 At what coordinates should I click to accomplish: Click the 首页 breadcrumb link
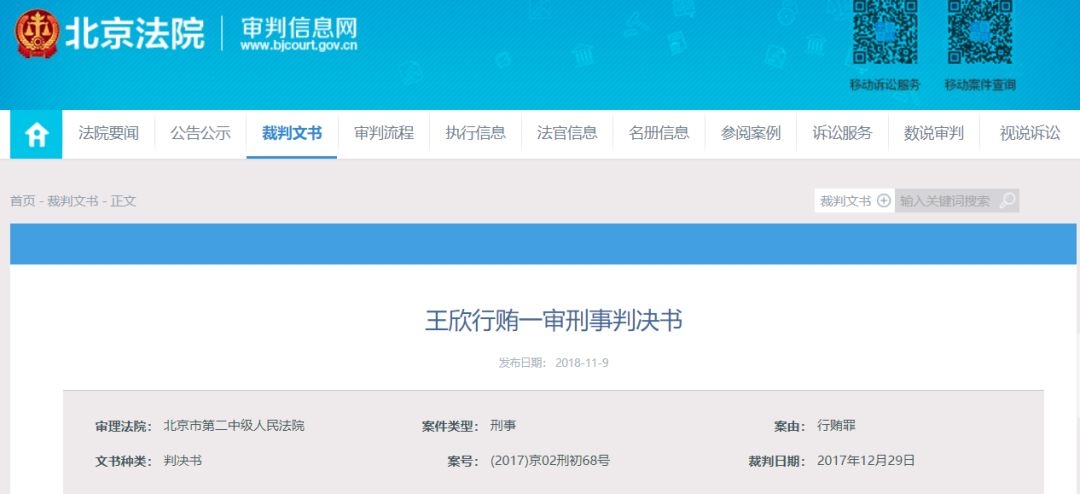22,201
